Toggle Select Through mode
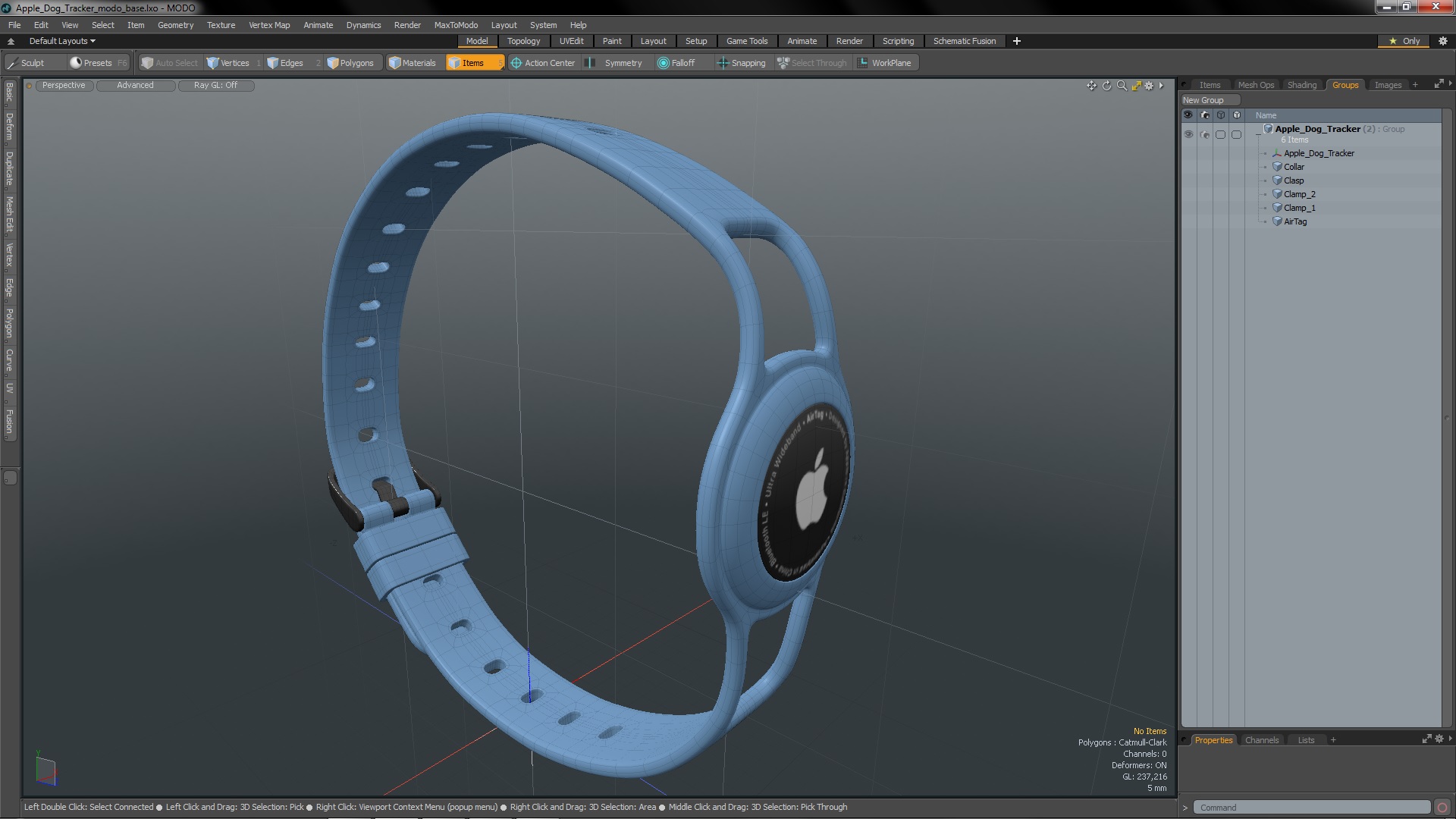 pyautogui.click(x=812, y=63)
